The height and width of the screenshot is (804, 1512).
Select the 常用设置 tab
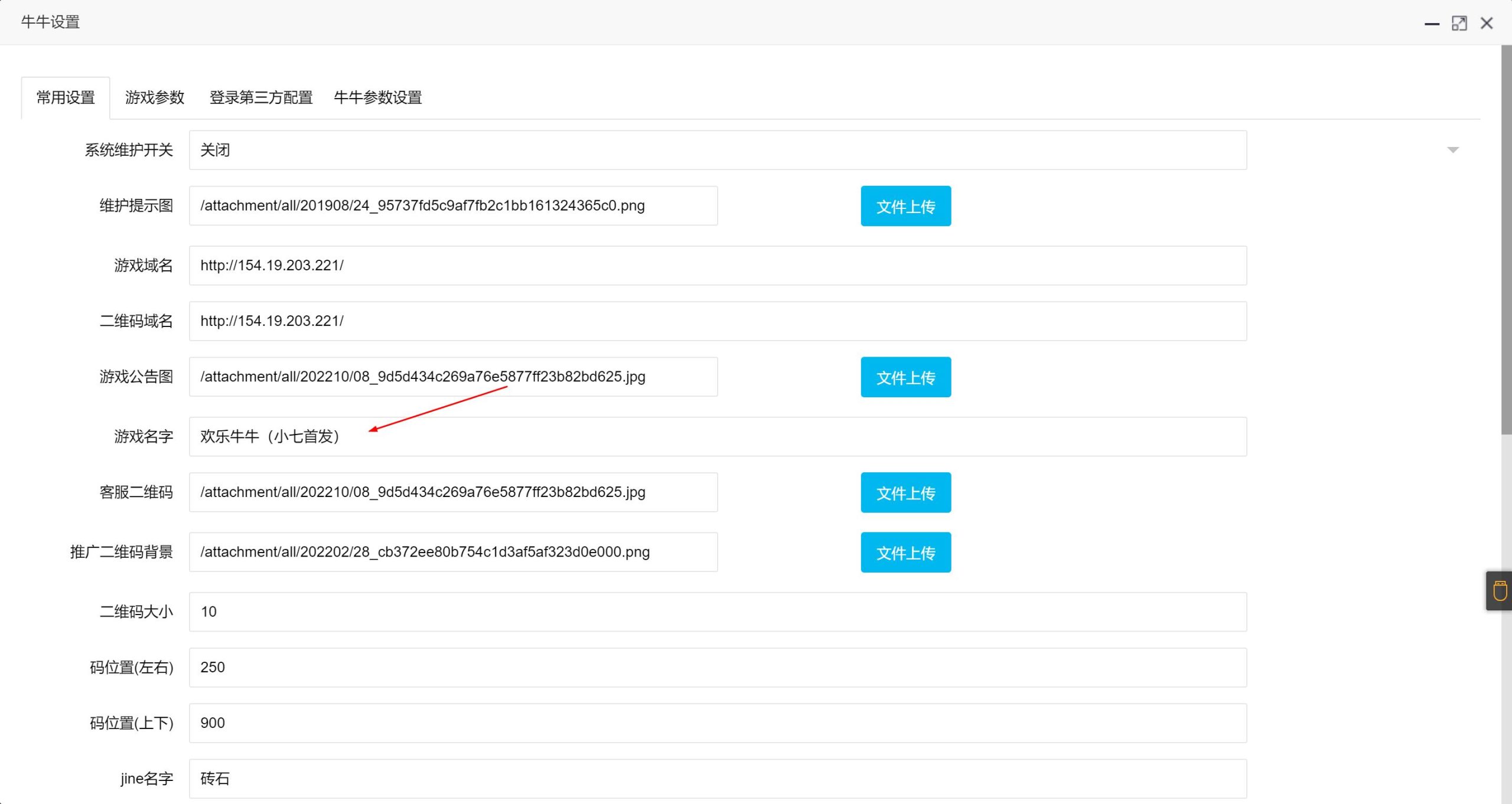coord(66,97)
